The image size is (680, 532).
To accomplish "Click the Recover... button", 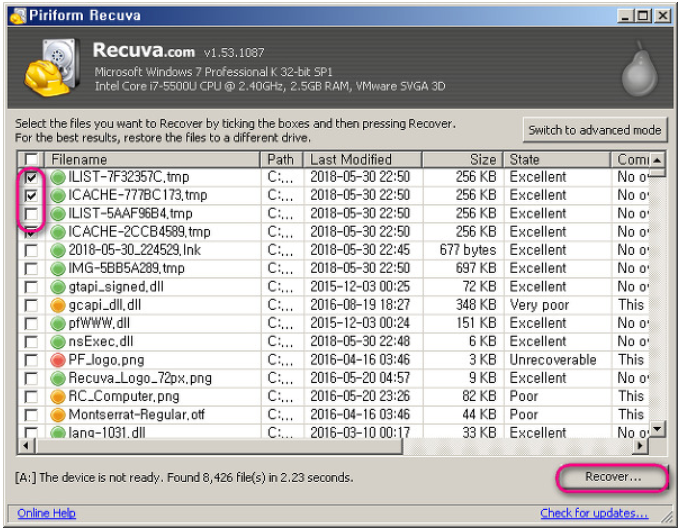I will (612, 477).
